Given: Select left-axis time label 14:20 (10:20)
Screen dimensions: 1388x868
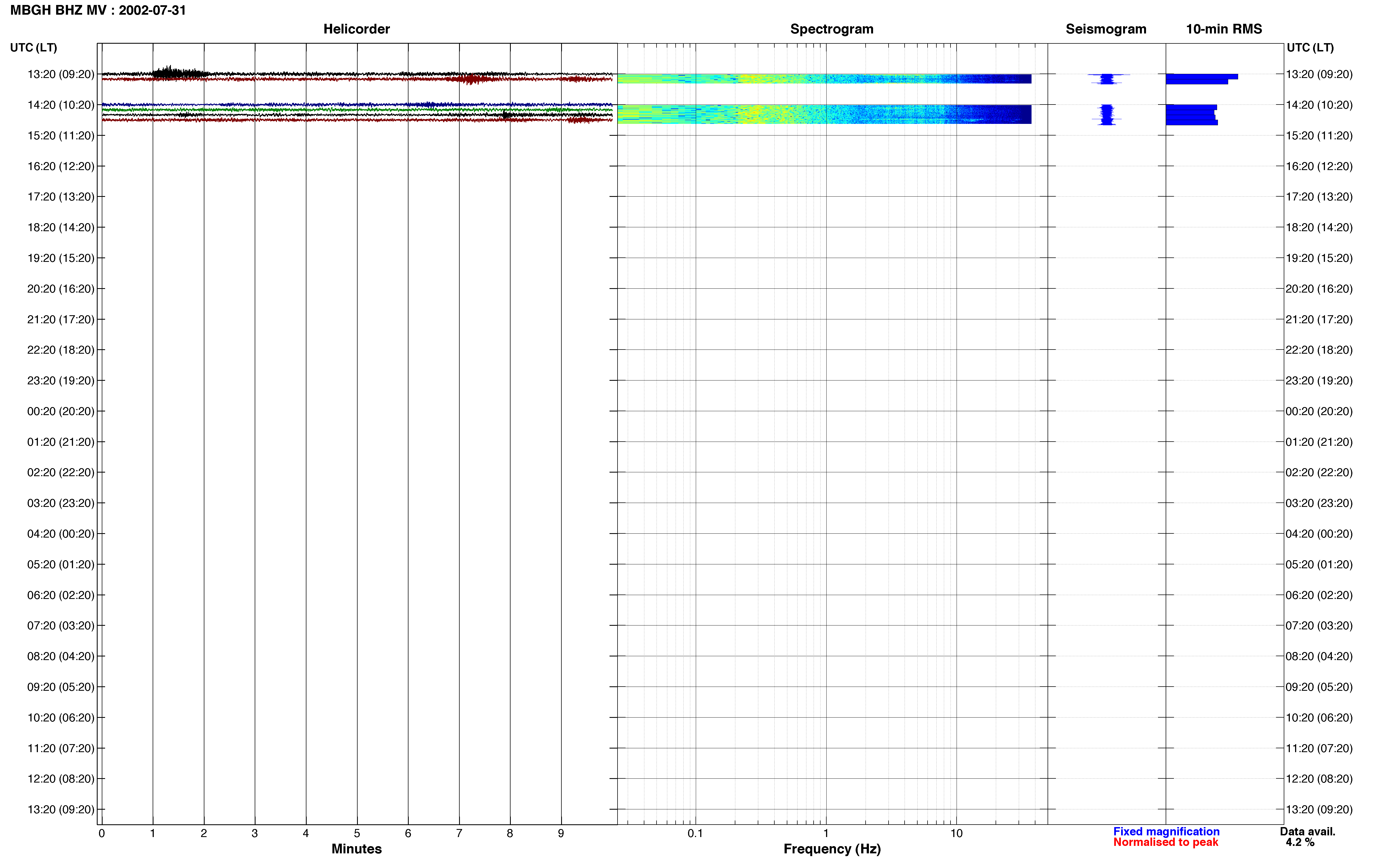Looking at the screenshot, I should [x=61, y=105].
